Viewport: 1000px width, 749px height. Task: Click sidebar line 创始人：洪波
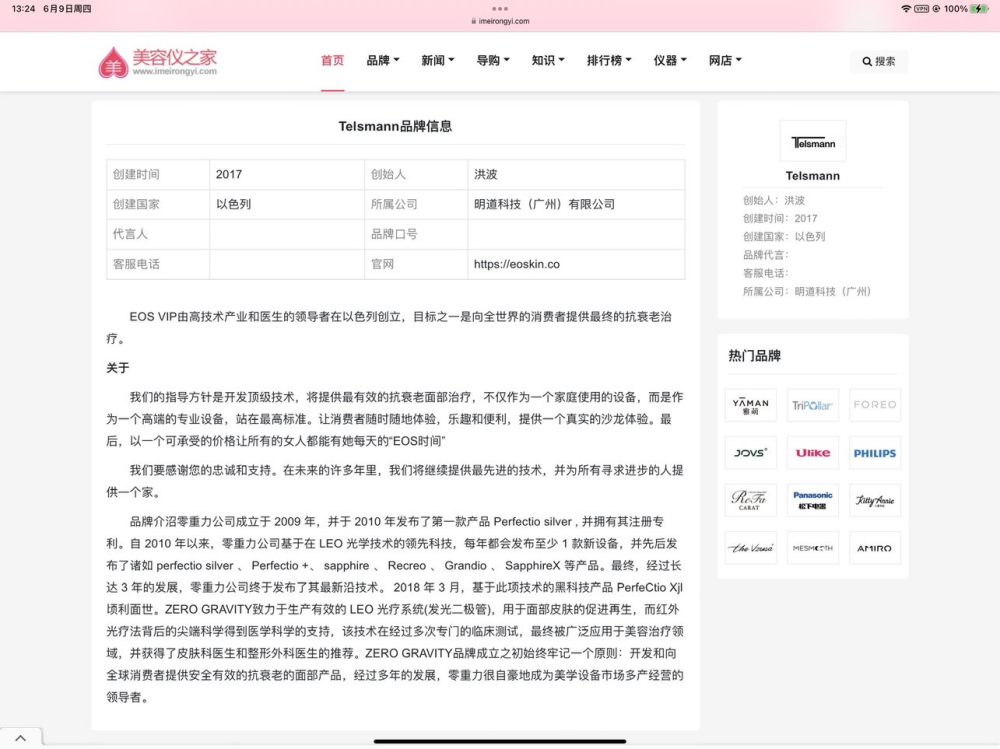[x=774, y=200]
